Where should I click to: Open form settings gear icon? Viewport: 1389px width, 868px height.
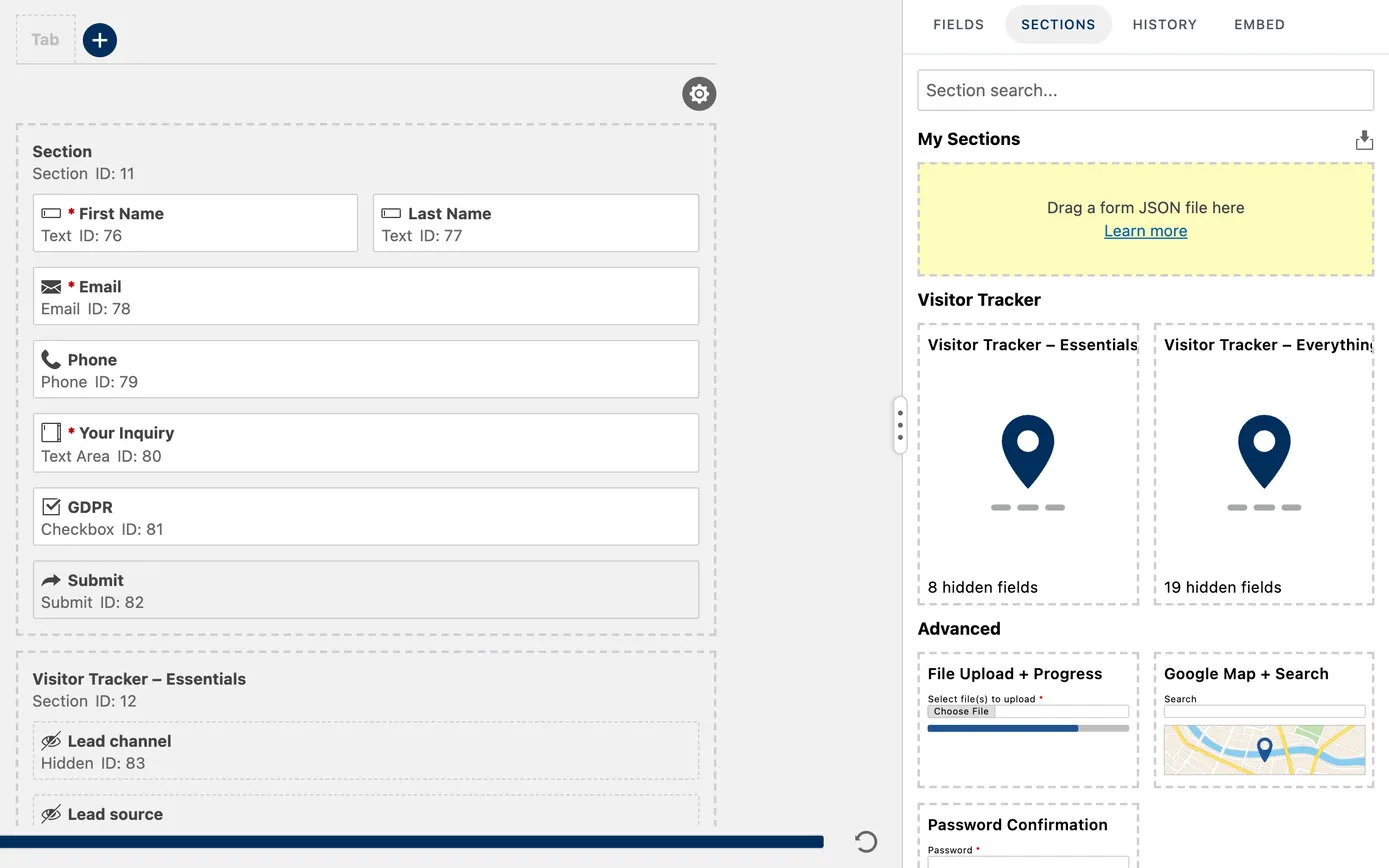(x=699, y=94)
